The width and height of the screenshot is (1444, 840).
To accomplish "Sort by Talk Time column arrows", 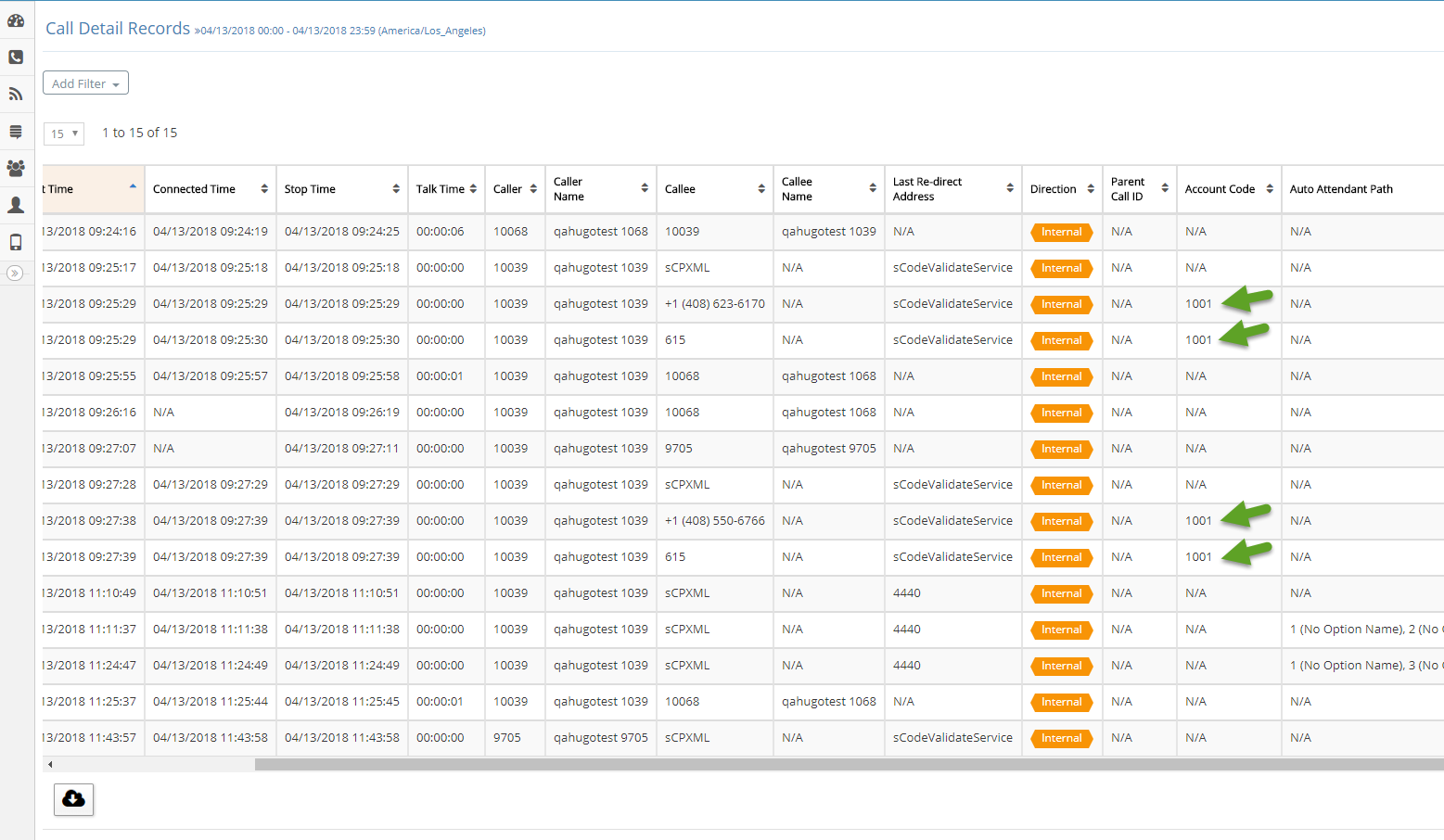I will coord(473,189).
